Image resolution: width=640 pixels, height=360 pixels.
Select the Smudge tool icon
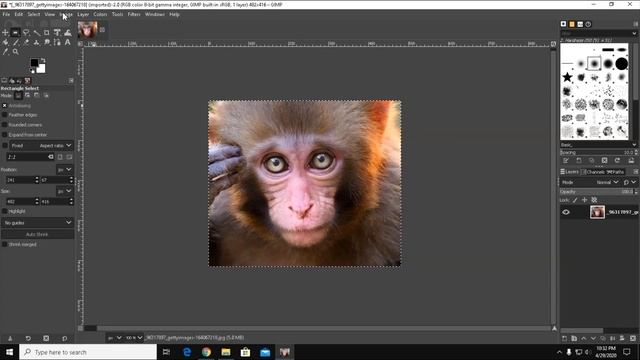[x=47, y=42]
